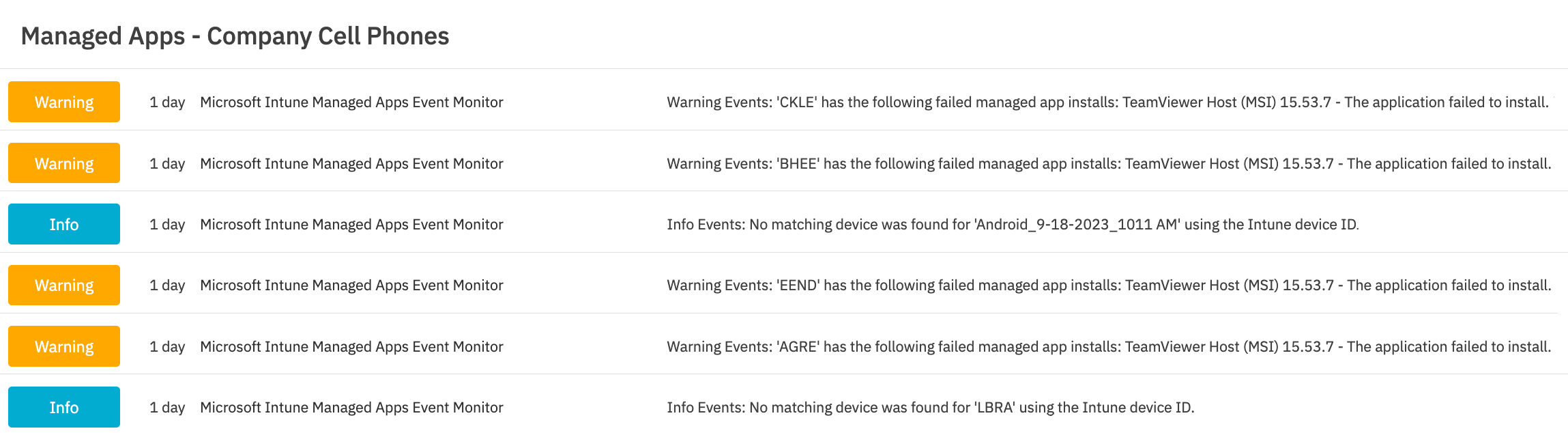Open the EEND failed install warning message
1568x433 pixels.
pos(1109,285)
